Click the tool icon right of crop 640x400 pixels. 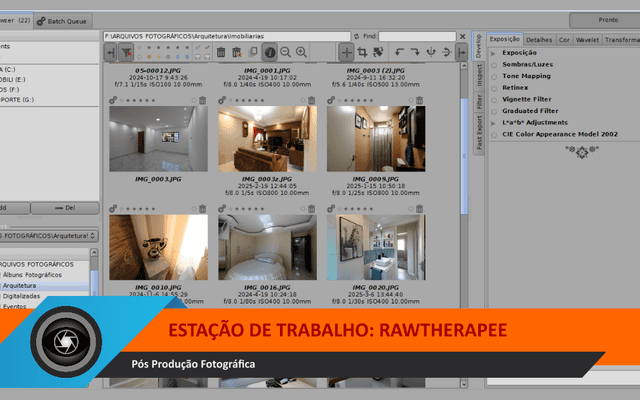378,52
